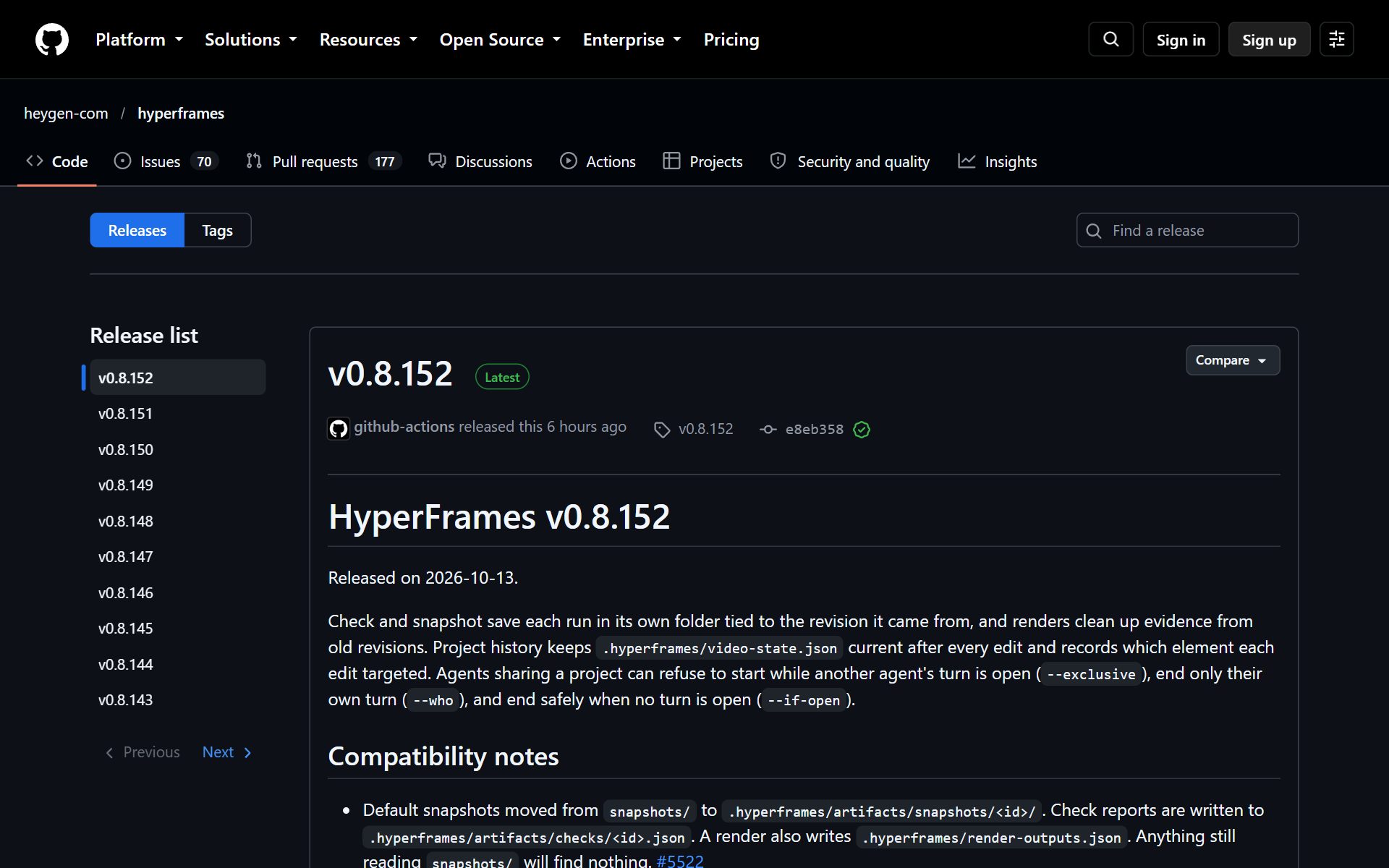Click the github-actions avatar icon
This screenshot has width=1389, height=868.
point(338,428)
